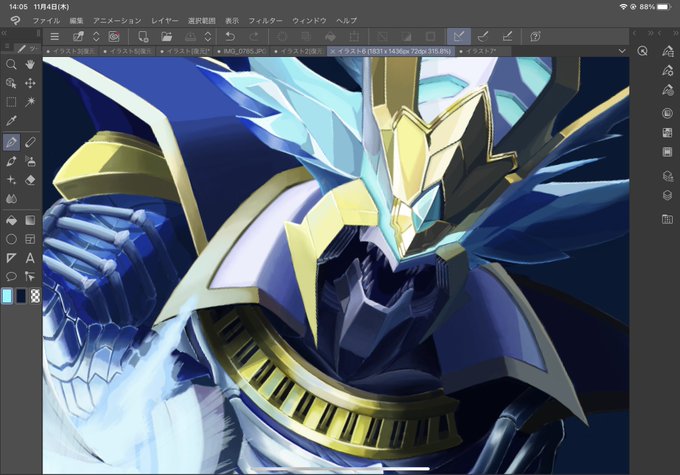The width and height of the screenshot is (680, 475).
Task: Click the New document icon
Action: tap(143, 37)
